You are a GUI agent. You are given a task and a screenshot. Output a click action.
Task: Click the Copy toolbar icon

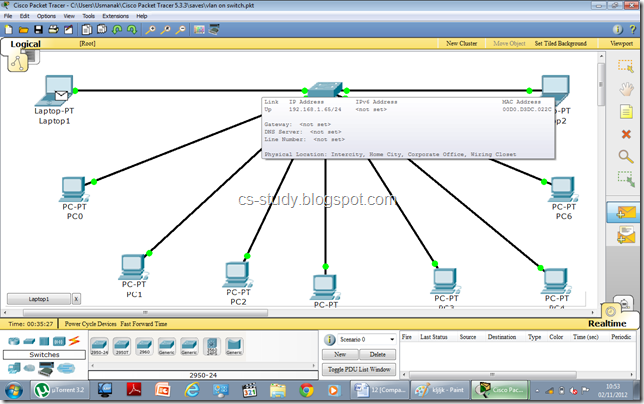pos(87,30)
